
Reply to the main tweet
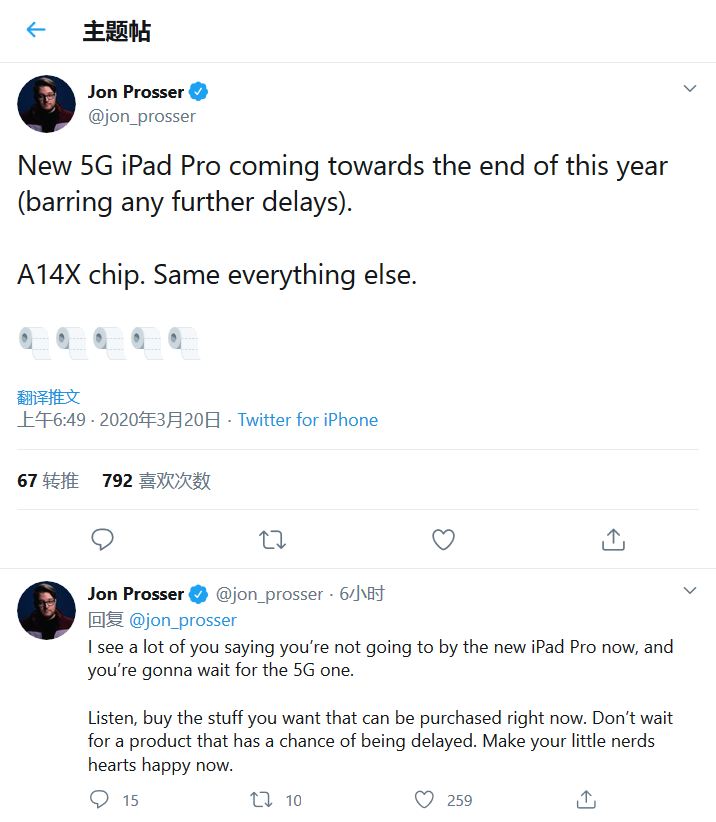click(102, 540)
